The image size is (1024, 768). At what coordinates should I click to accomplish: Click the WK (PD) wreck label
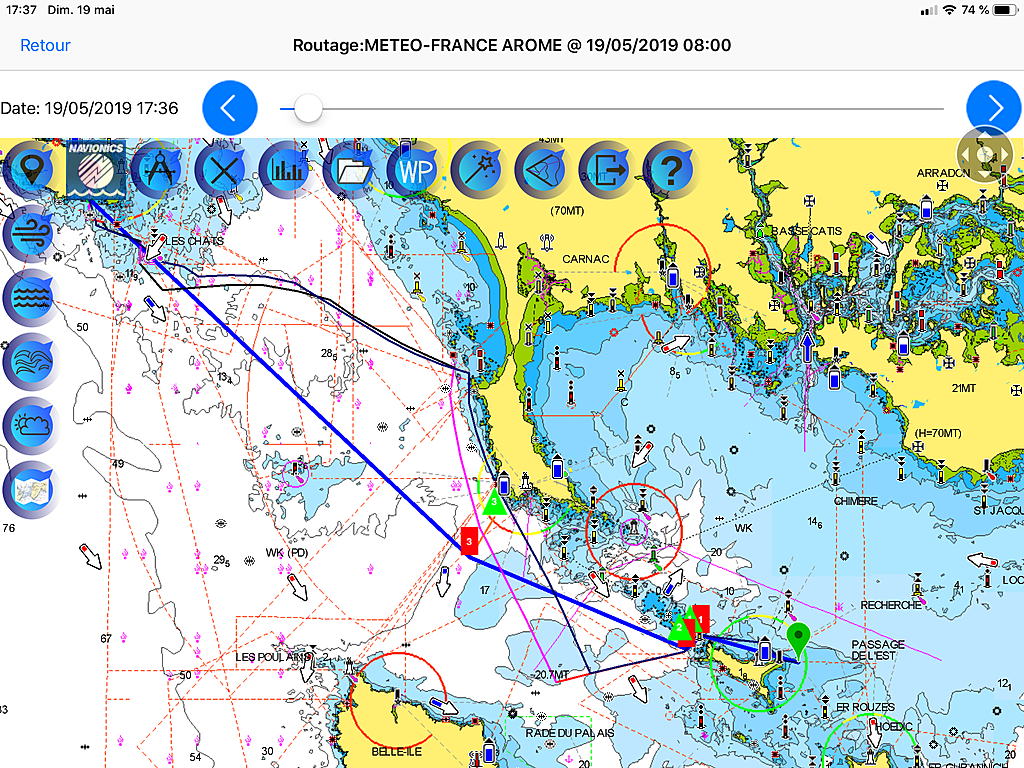click(287, 552)
